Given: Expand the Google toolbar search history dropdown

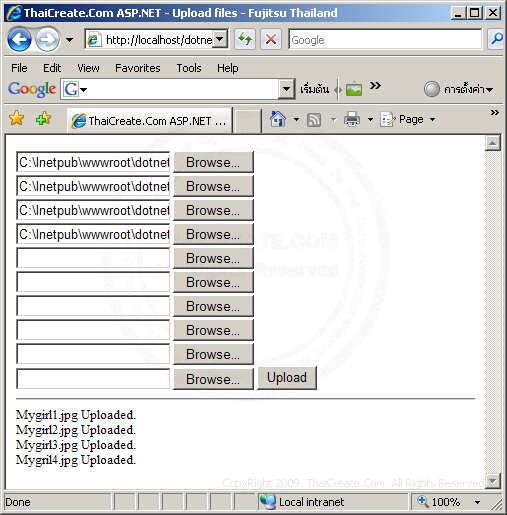Looking at the screenshot, I should (286, 89).
